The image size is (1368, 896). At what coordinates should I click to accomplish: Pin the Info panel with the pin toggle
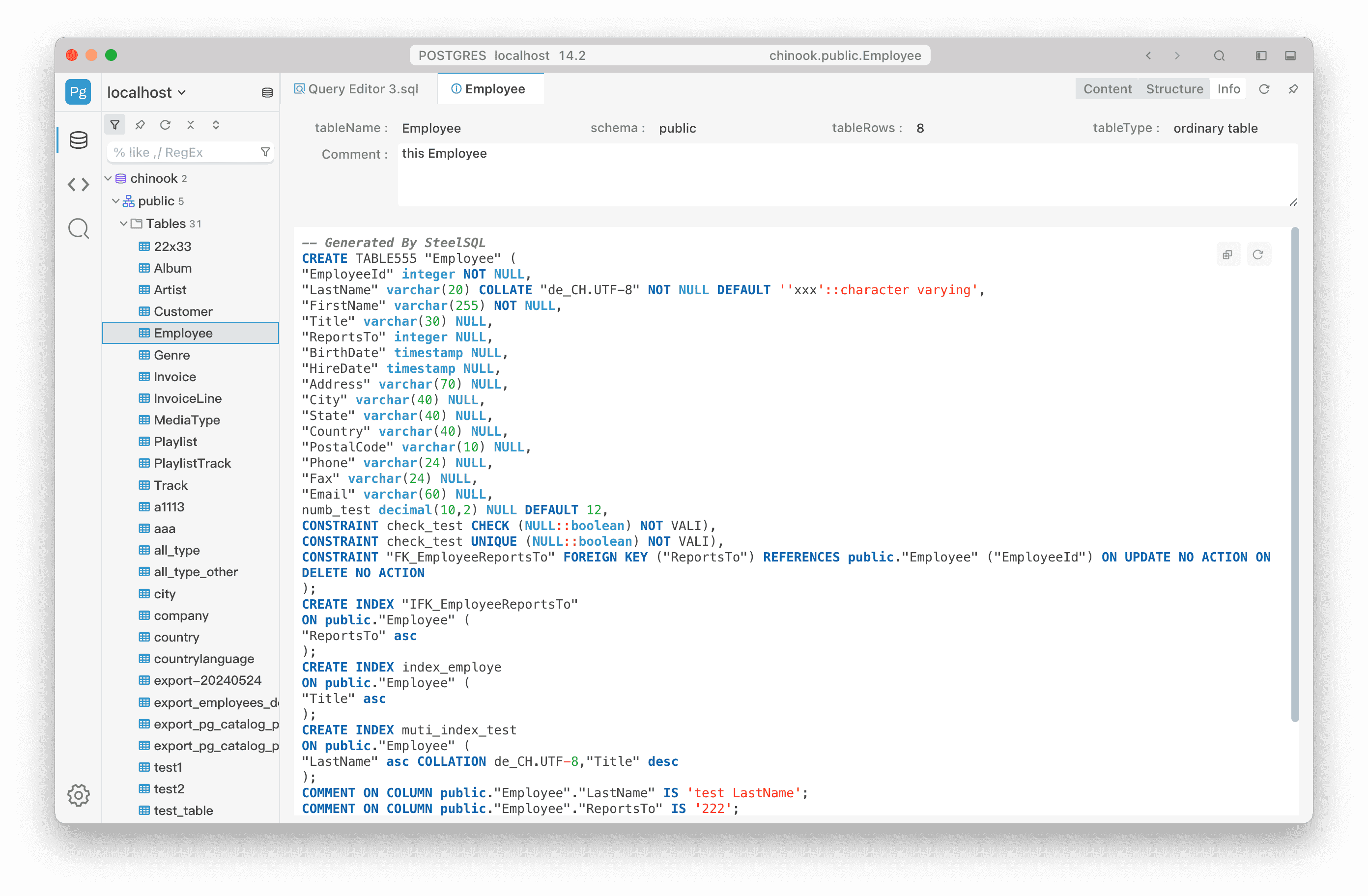[1293, 89]
